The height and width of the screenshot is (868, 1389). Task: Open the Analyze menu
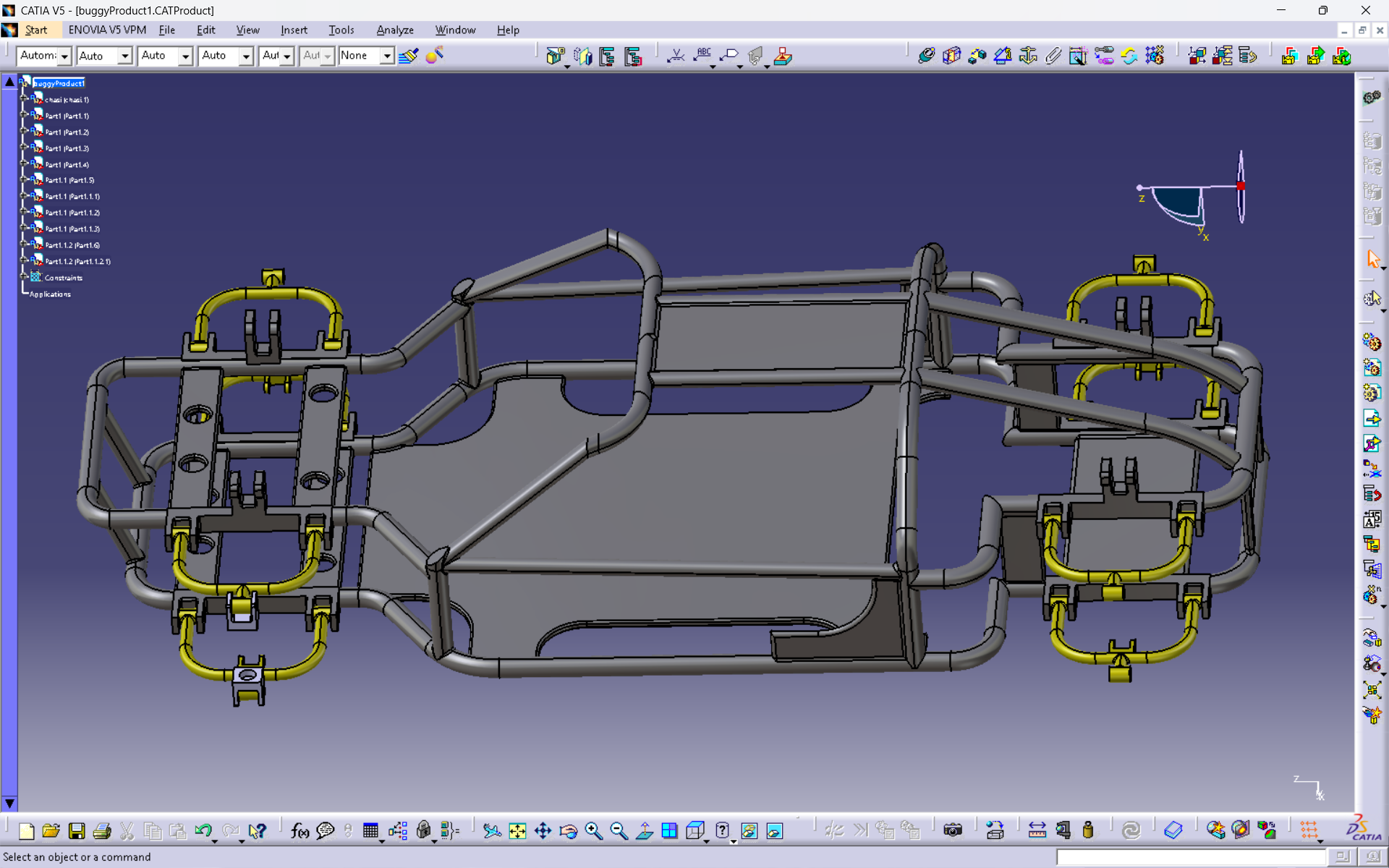click(x=395, y=30)
